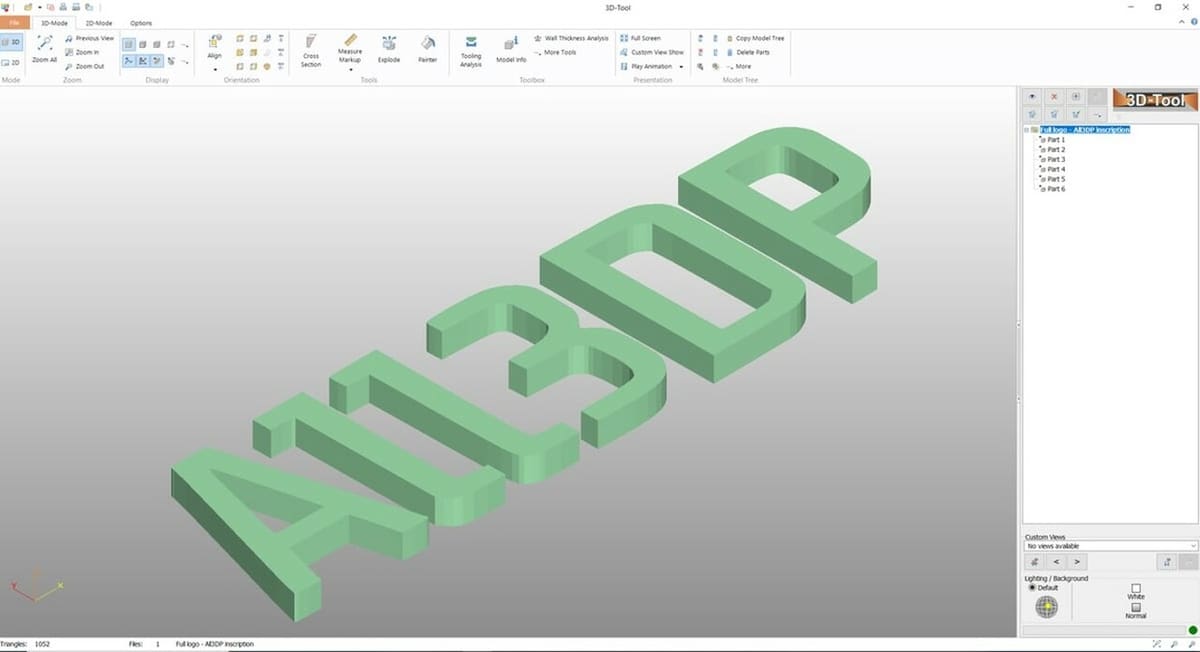Screen dimensions: 1200x652
Task: Open the Options ribbon tab
Action: tap(141, 22)
